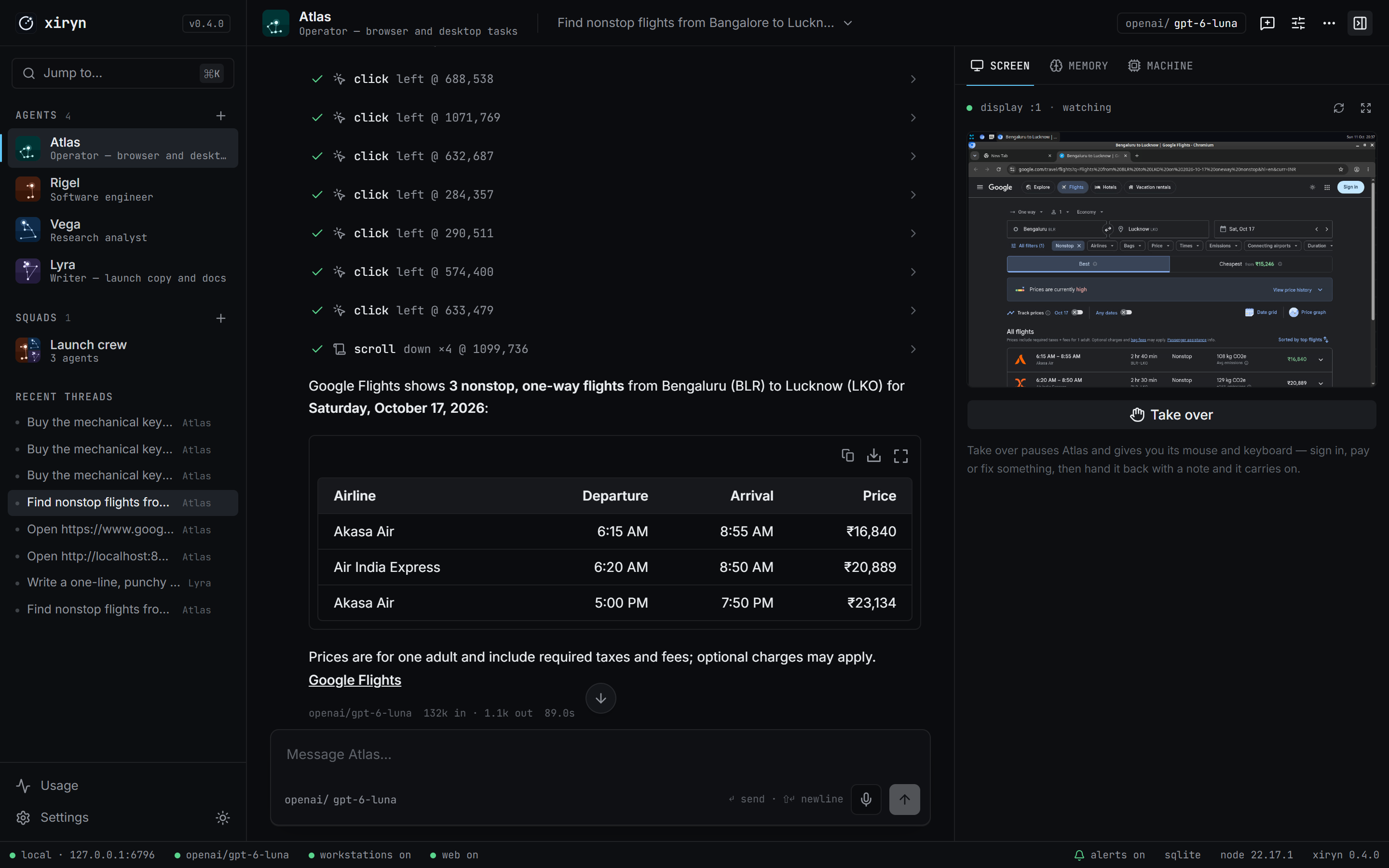The image size is (1389, 868).
Task: Refresh the display :1 screen view
Action: pos(1338,108)
